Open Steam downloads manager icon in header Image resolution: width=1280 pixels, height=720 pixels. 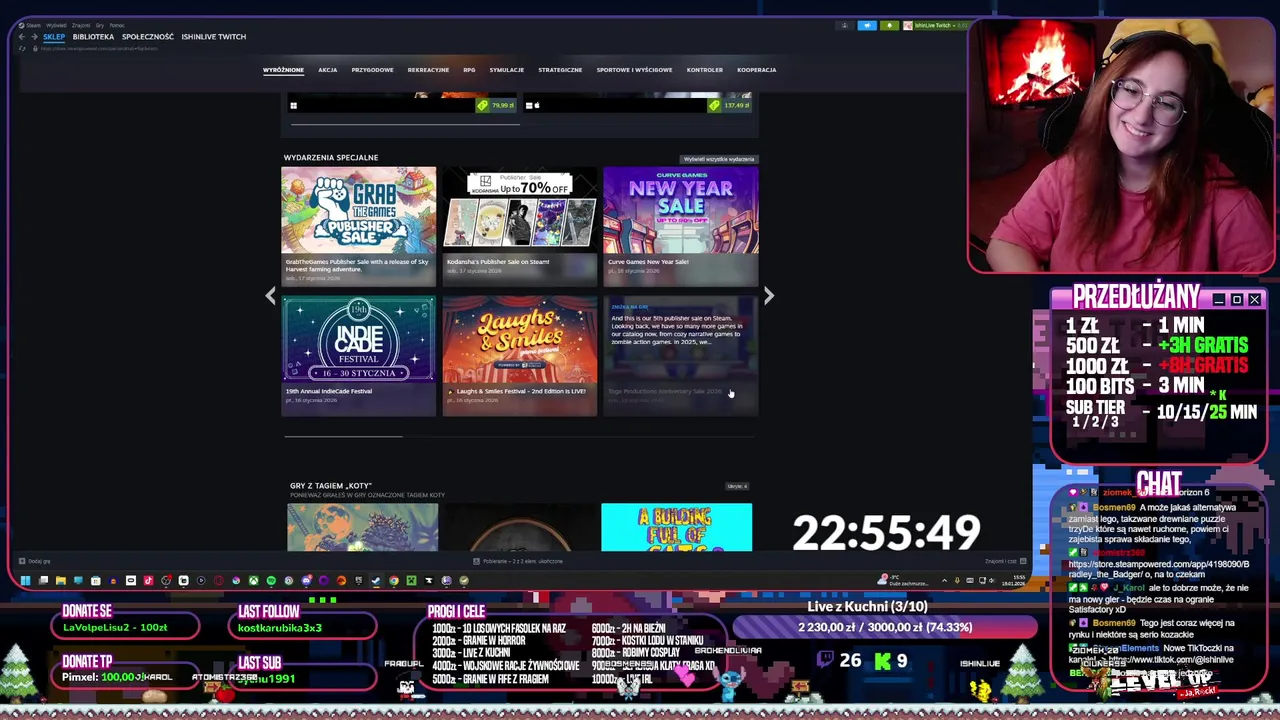pos(845,25)
